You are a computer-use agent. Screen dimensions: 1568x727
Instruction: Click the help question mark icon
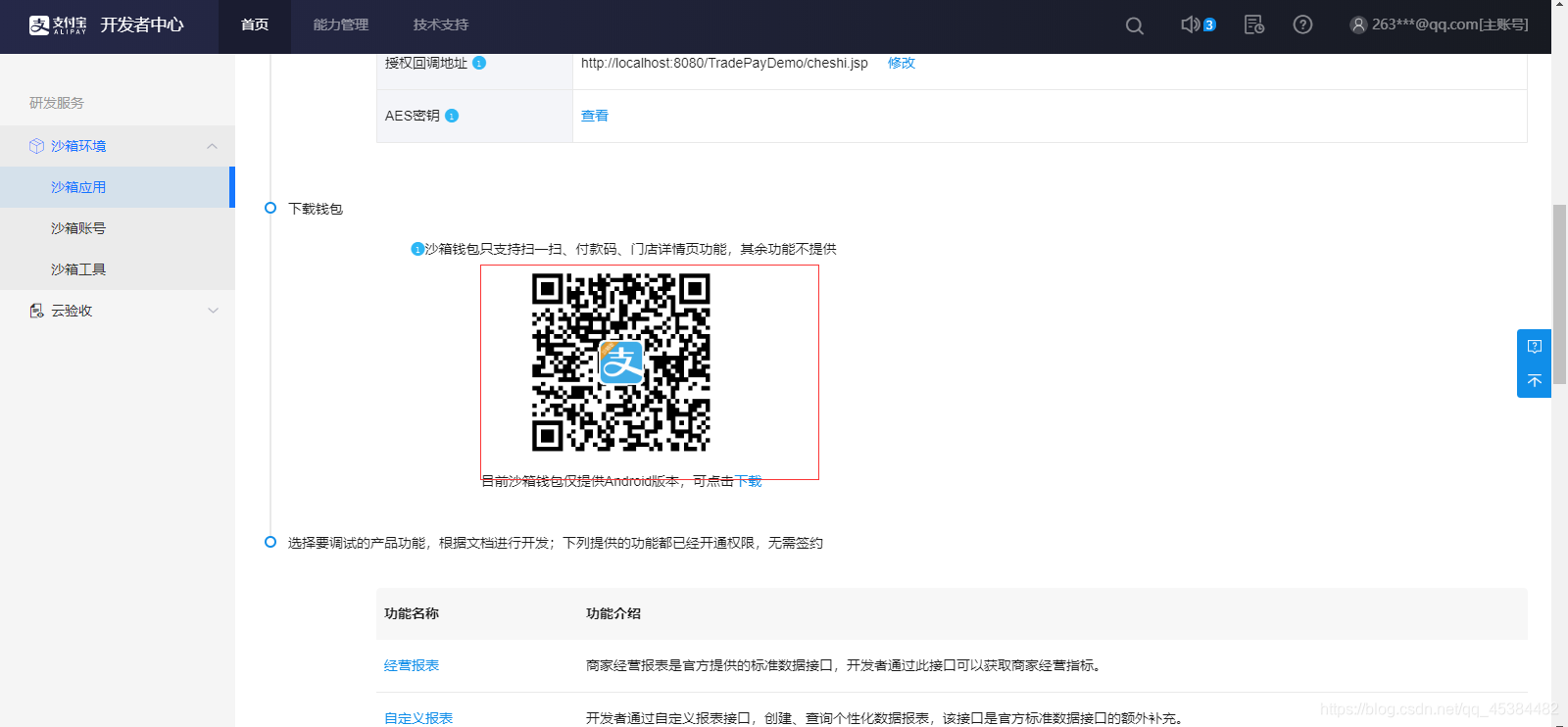click(x=1302, y=24)
